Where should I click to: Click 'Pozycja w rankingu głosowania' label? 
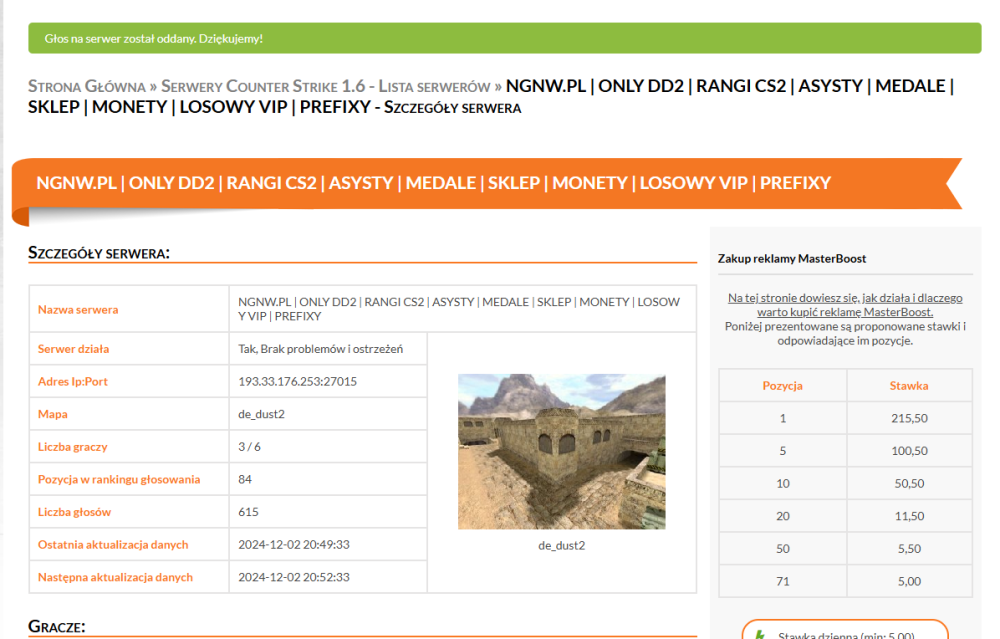click(x=119, y=479)
